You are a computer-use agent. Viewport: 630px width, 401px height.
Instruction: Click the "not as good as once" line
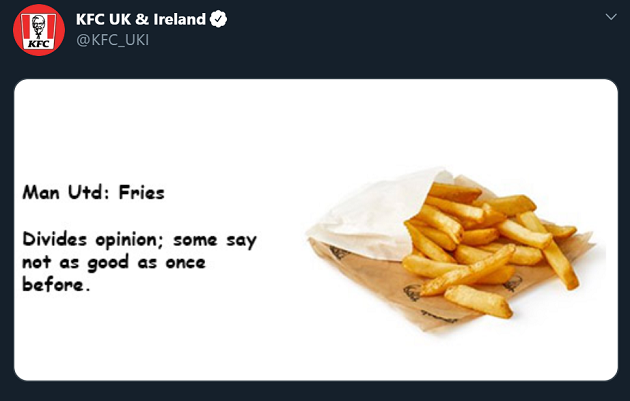(113, 263)
